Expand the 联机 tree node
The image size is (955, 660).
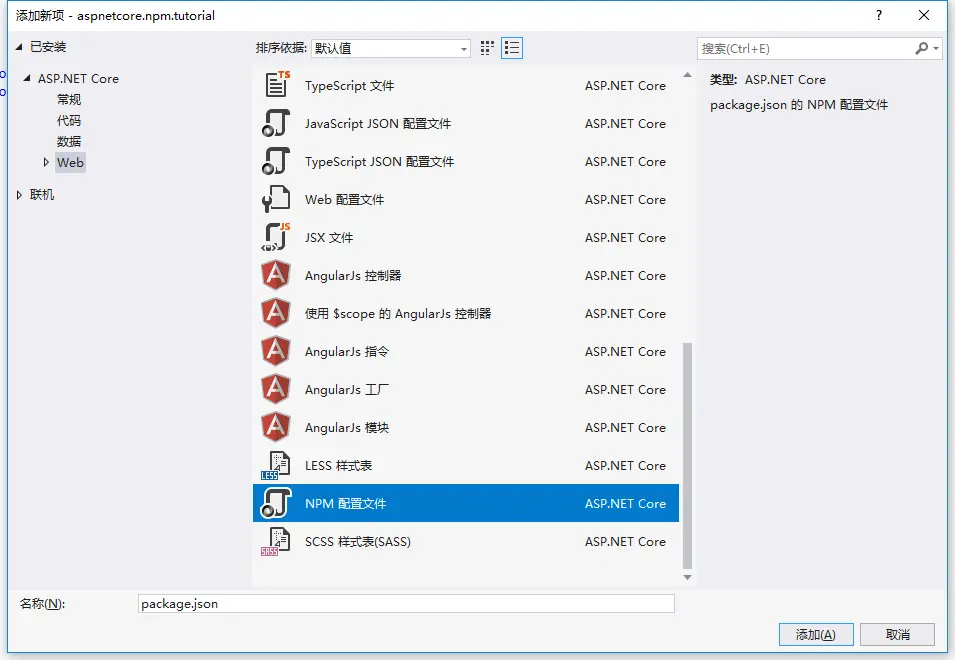[x=17, y=196]
